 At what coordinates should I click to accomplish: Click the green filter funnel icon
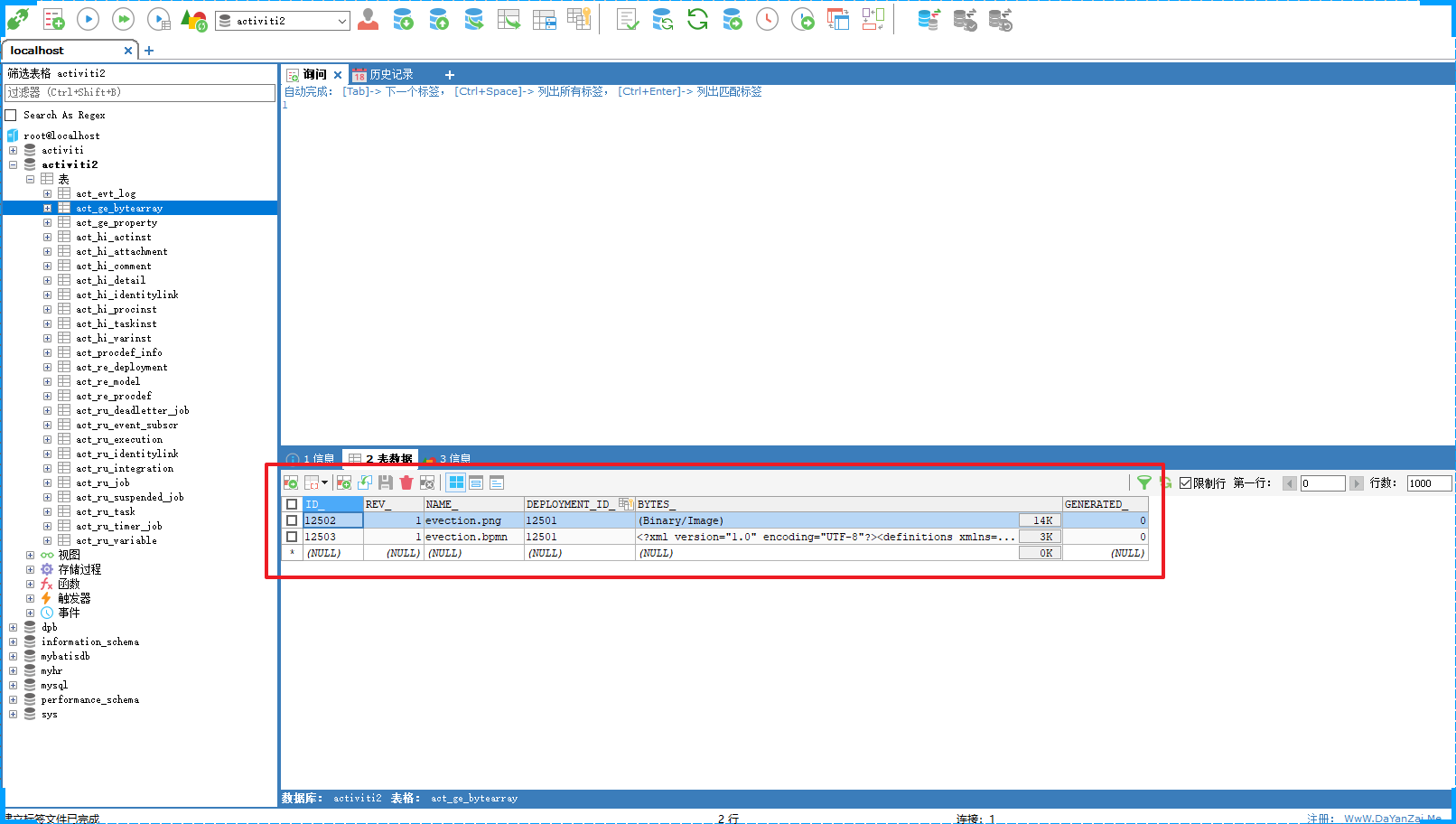coord(1144,482)
